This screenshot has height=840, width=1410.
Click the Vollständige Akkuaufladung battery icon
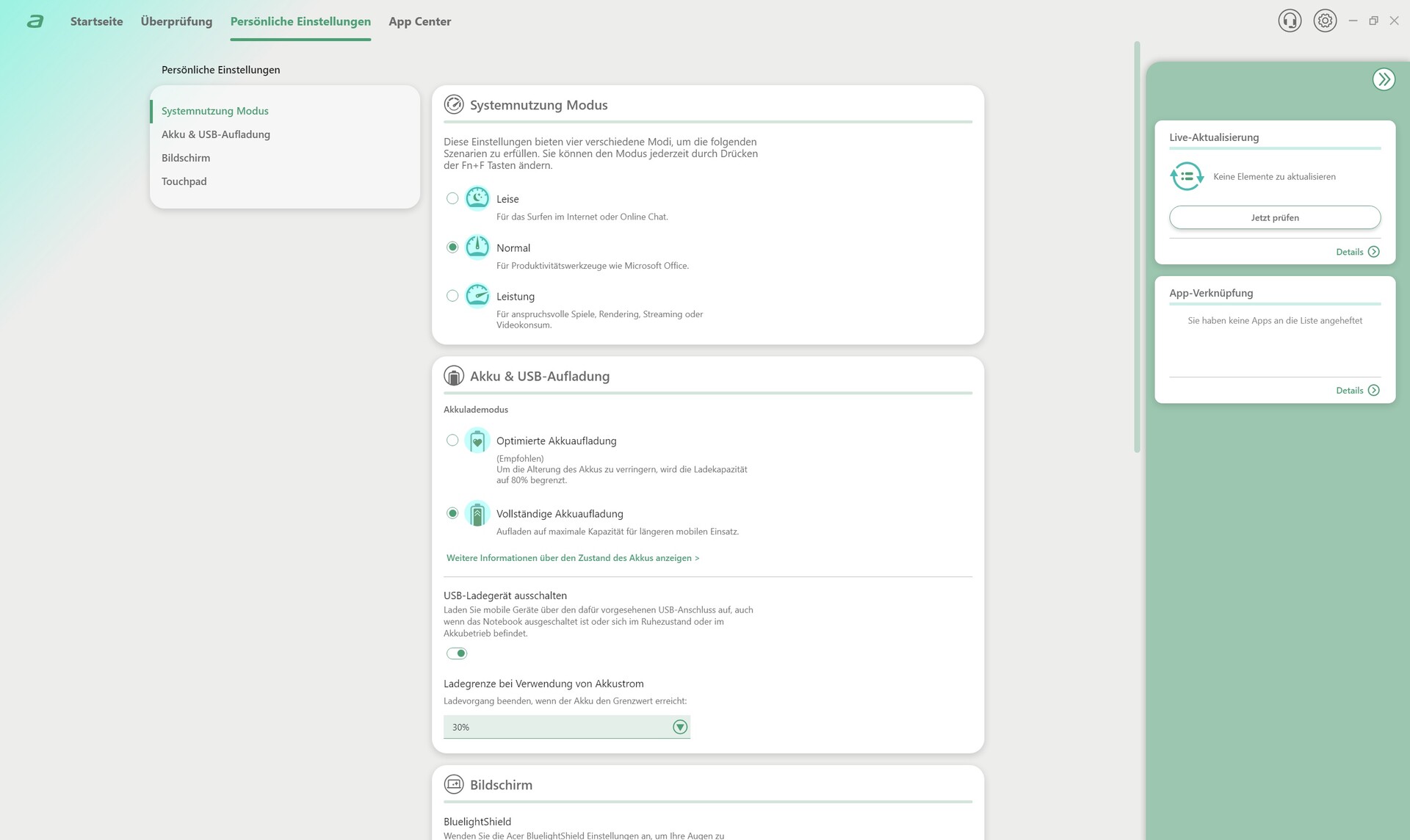[477, 514]
